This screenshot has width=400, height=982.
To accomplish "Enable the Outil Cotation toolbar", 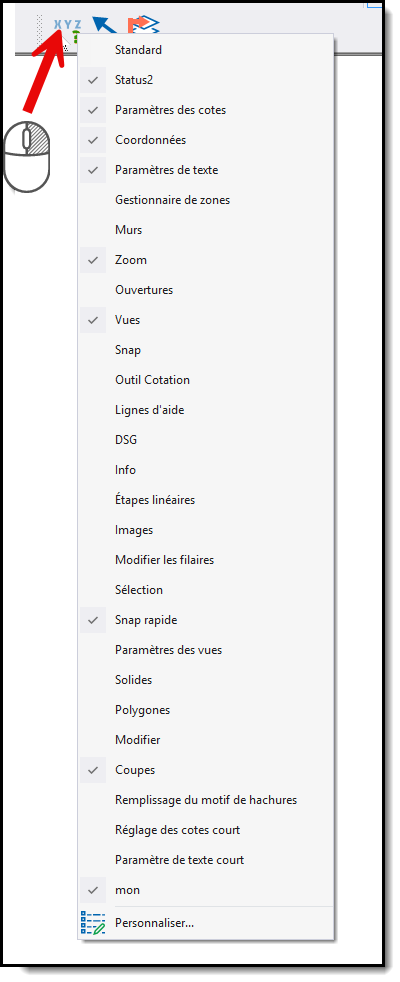I will pos(207,380).
